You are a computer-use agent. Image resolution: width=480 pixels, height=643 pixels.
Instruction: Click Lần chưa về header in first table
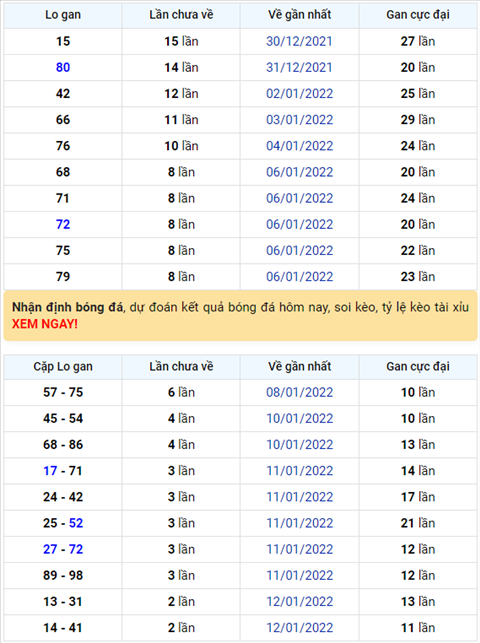point(181,15)
